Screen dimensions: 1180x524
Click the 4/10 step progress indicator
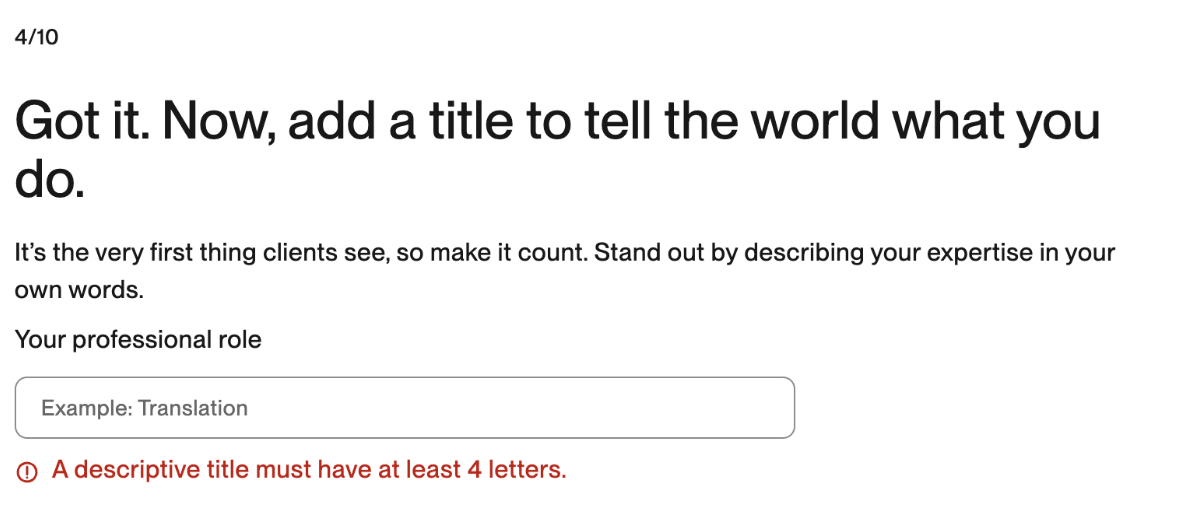(36, 37)
